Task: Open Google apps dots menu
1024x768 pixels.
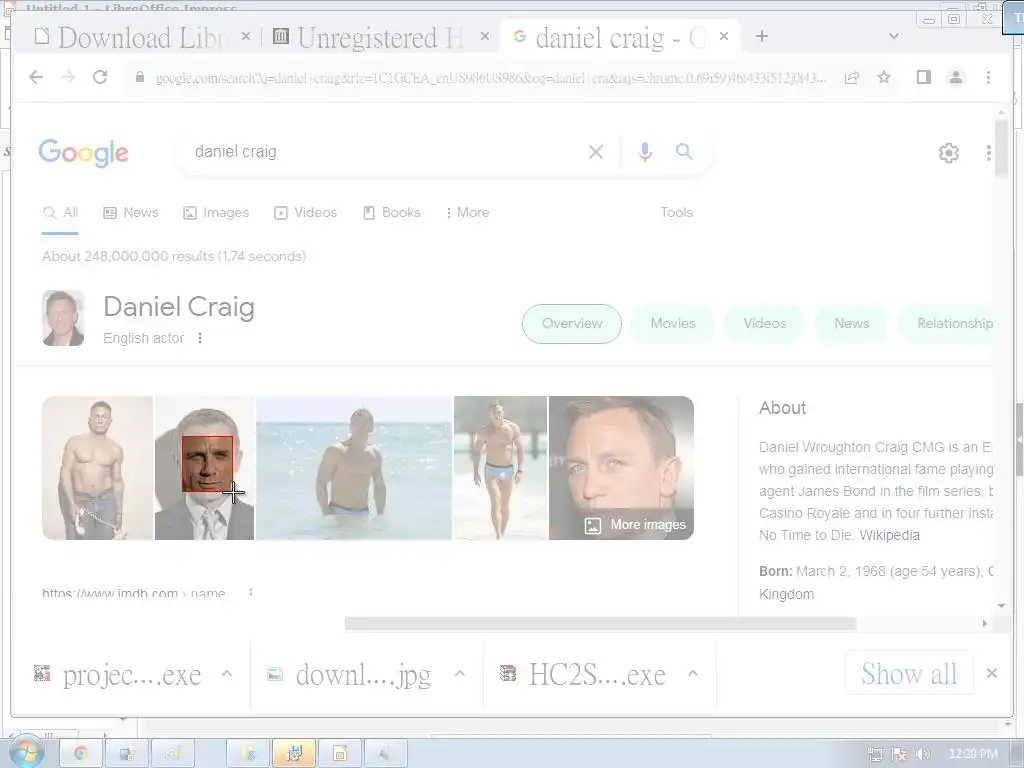Action: tap(989, 153)
